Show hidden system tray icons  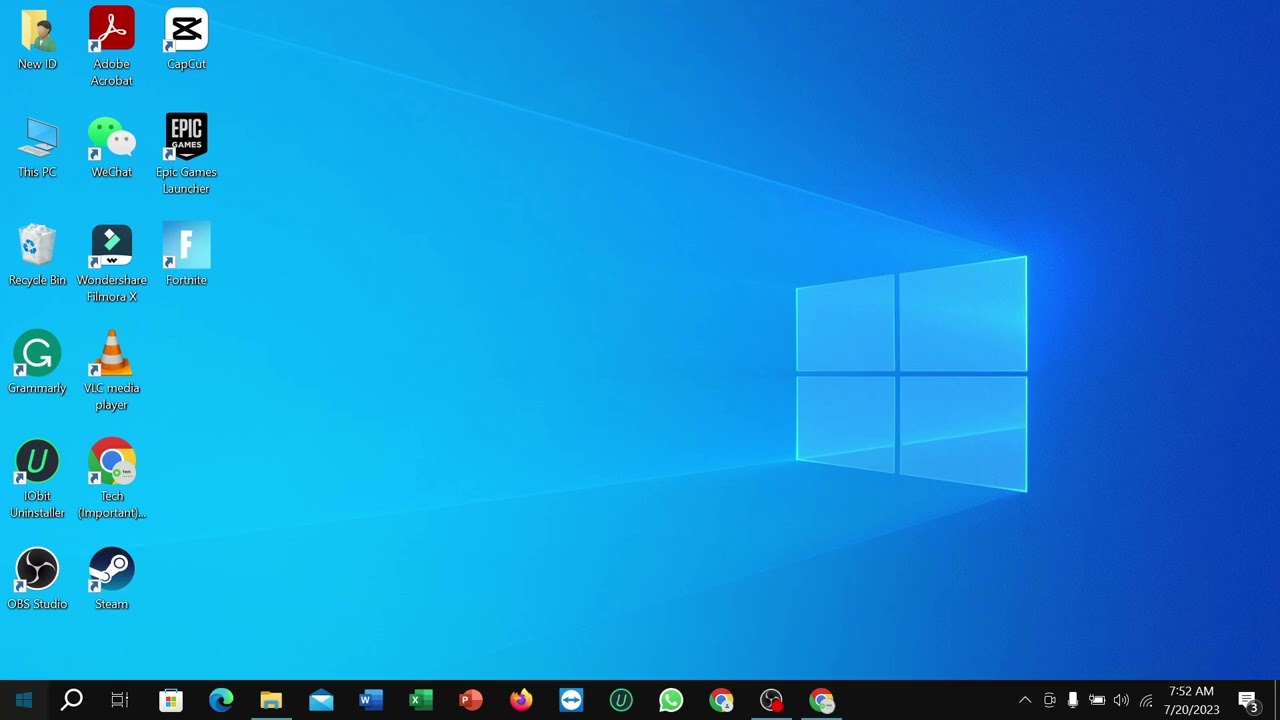pos(1024,700)
